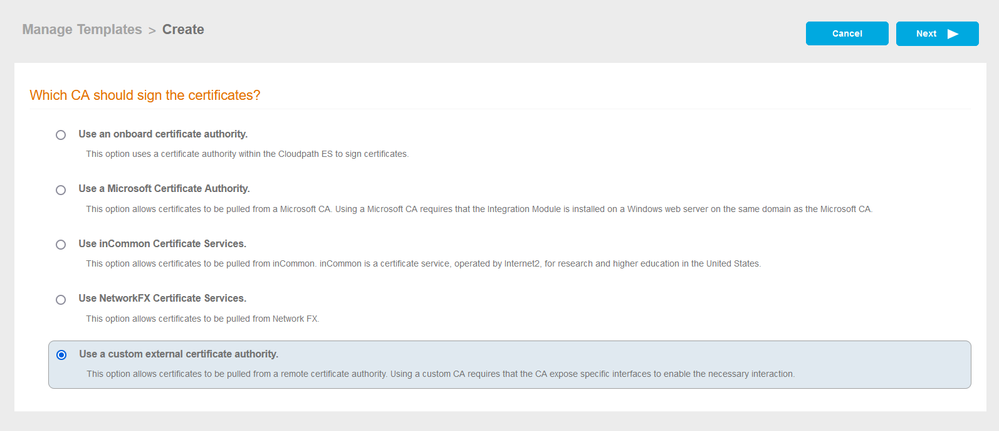The width and height of the screenshot is (999, 431).
Task: Go back to Manage Templates breadcrumb
Action: pyautogui.click(x=82, y=30)
